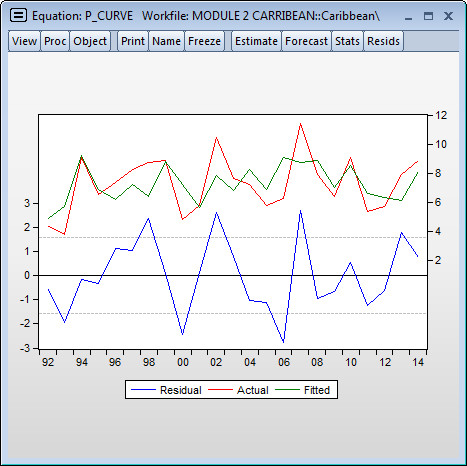Open the Object menu
This screenshot has height=466, width=467.
(90, 41)
